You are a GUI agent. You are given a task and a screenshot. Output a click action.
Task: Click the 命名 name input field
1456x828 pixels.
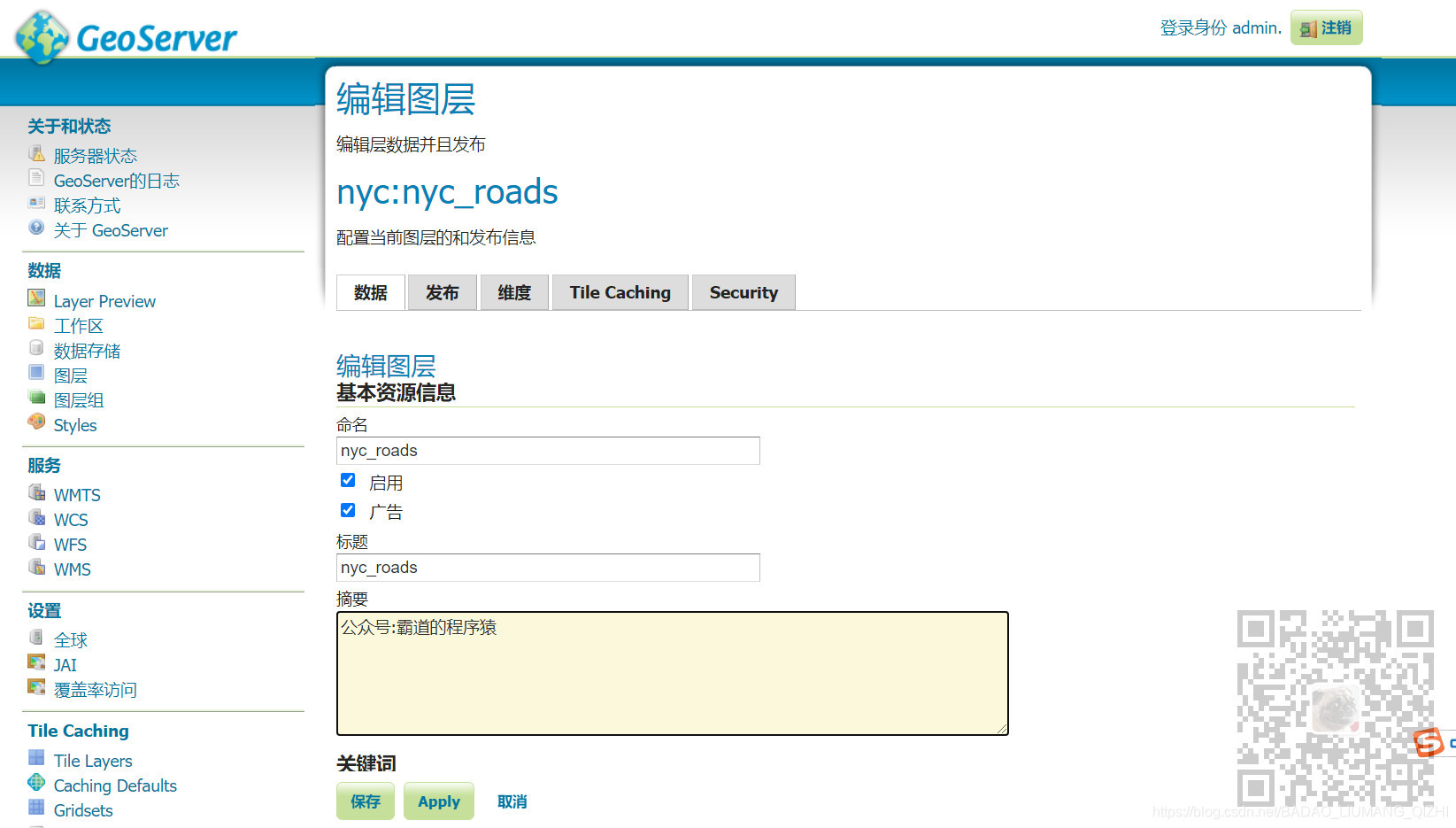click(548, 451)
